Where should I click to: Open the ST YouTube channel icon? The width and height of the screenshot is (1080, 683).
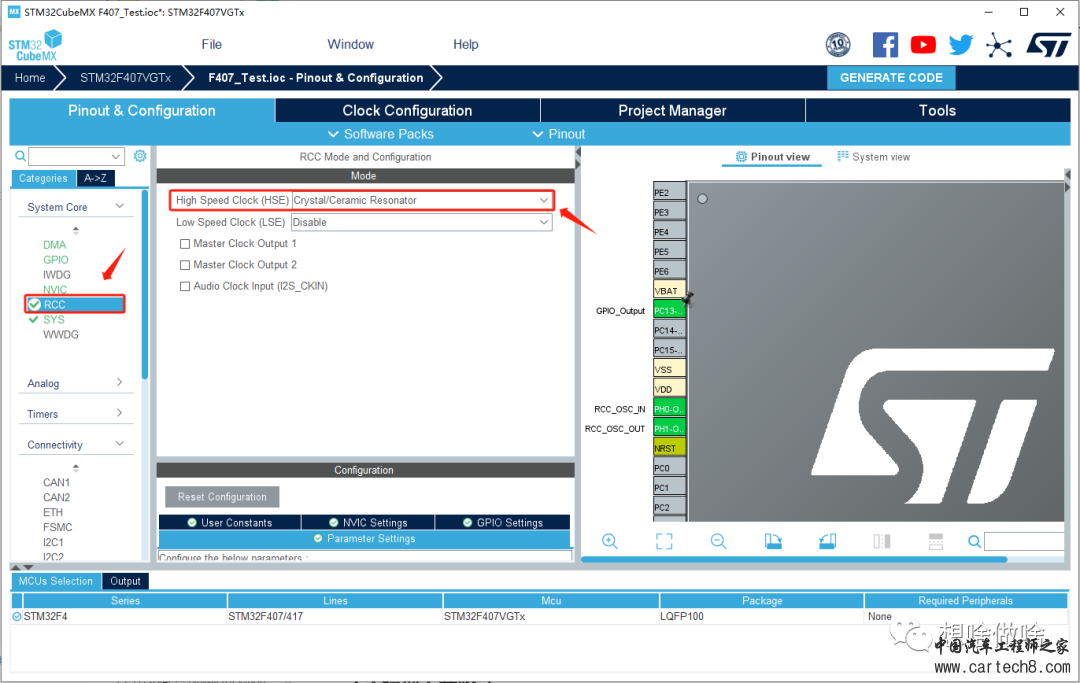(x=923, y=45)
